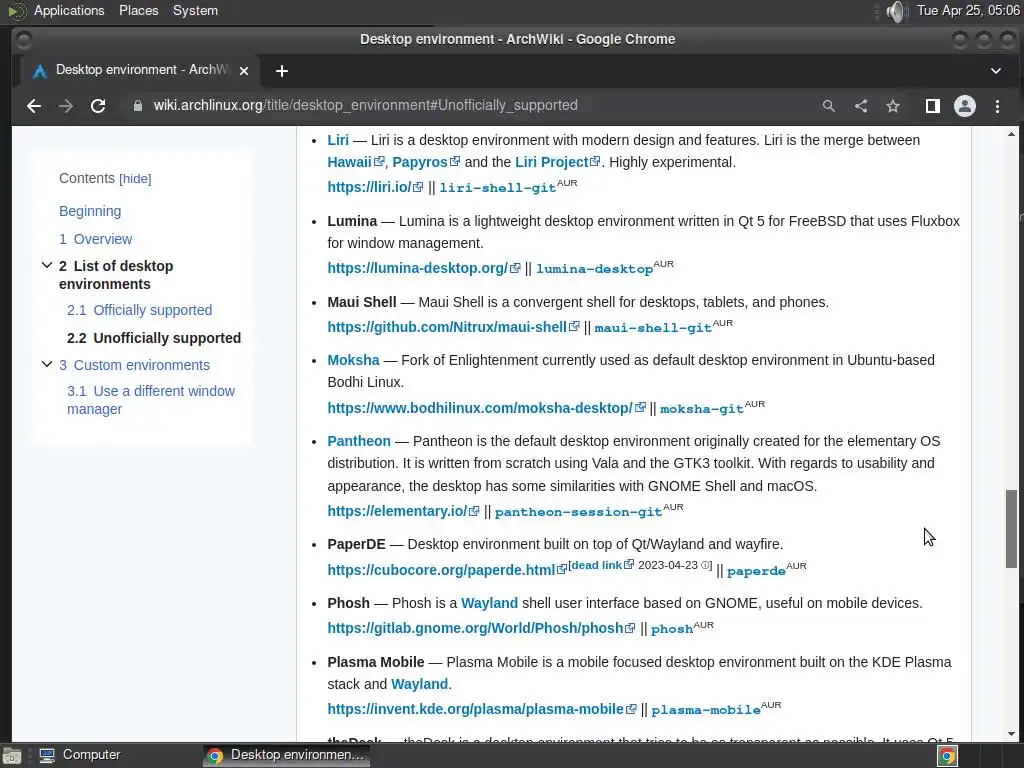Open pantheon-session-git AUR package link
Image resolution: width=1024 pixels, height=768 pixels.
tap(579, 512)
